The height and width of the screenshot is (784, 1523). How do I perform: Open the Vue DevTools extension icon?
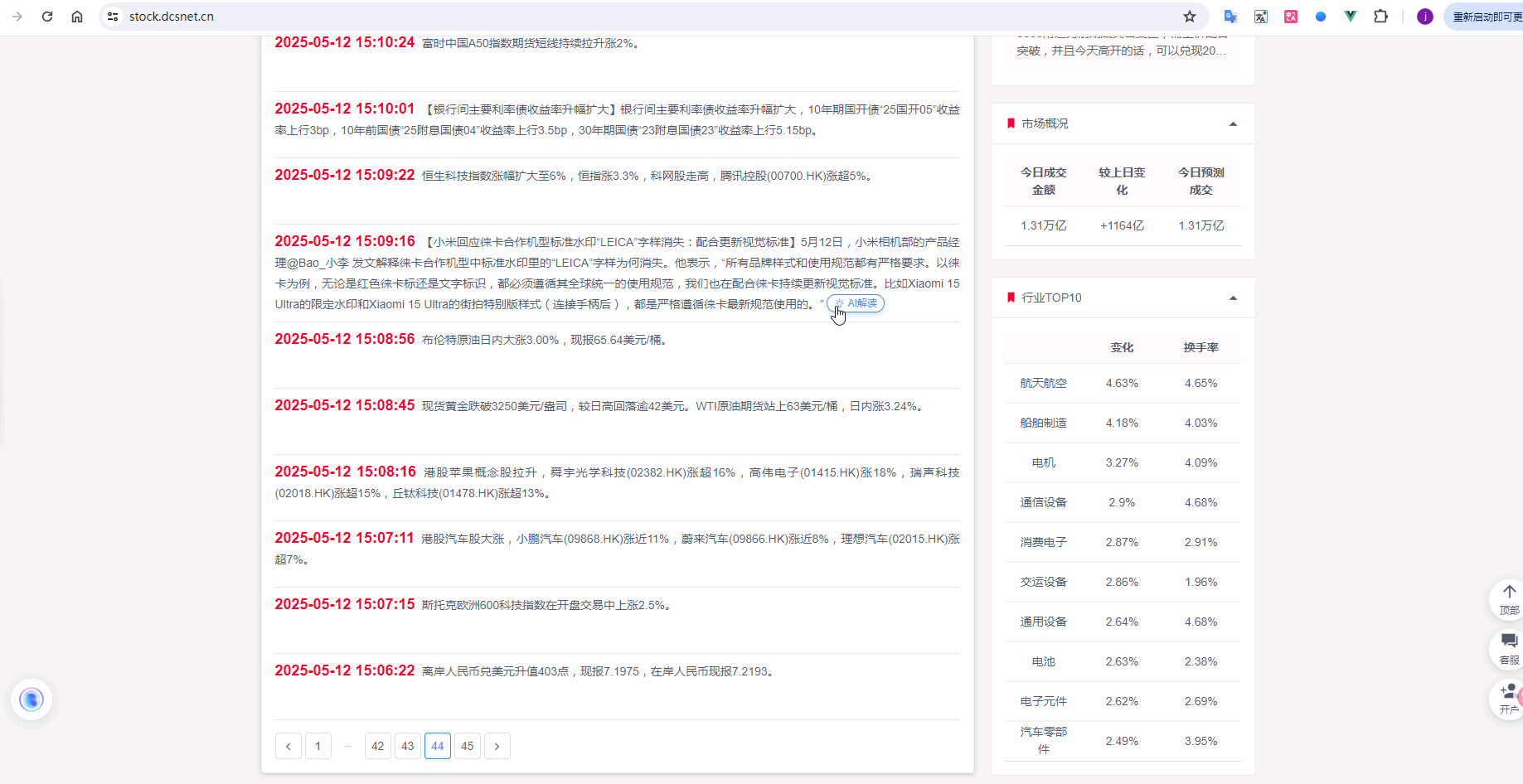(x=1351, y=16)
